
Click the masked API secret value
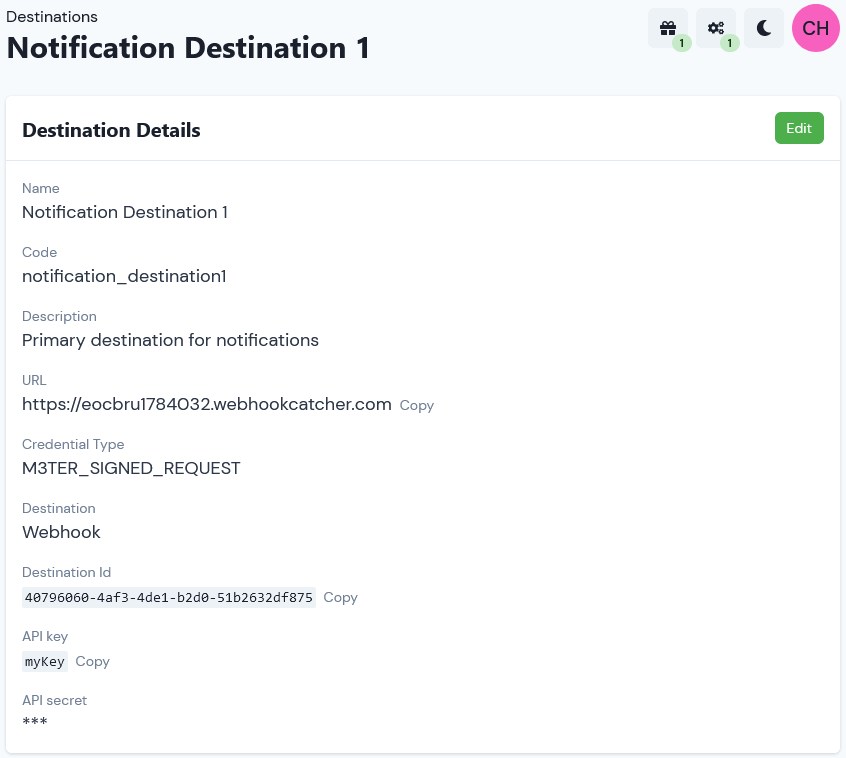tap(35, 721)
